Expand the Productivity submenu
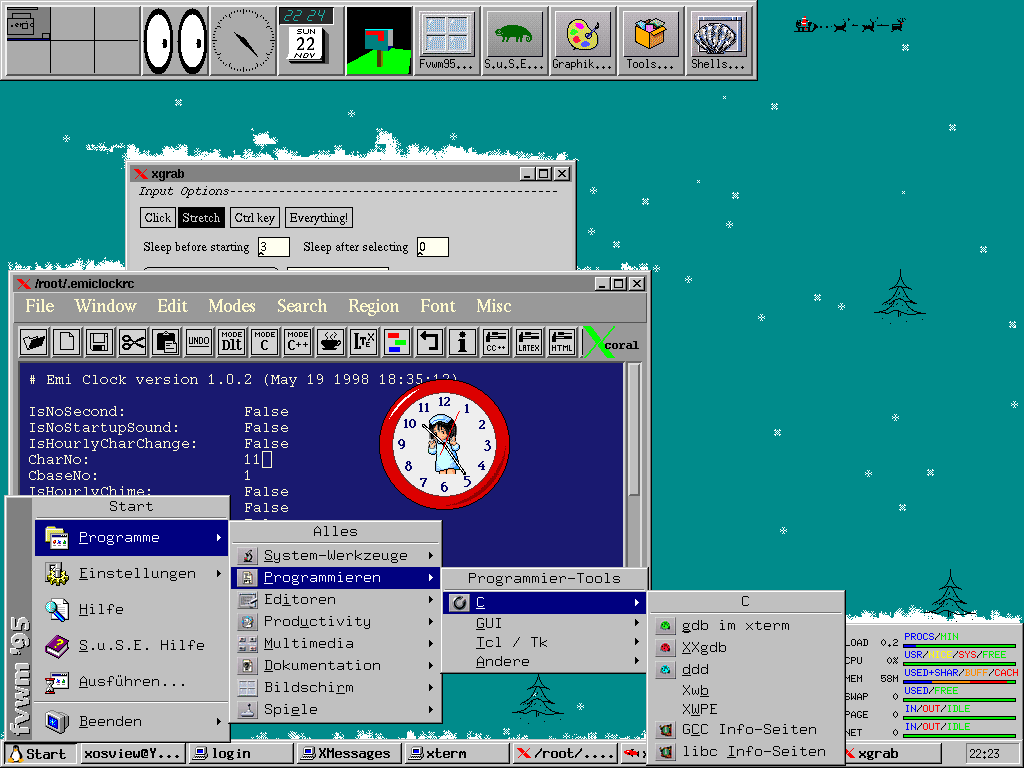The image size is (1024, 768). coord(336,622)
